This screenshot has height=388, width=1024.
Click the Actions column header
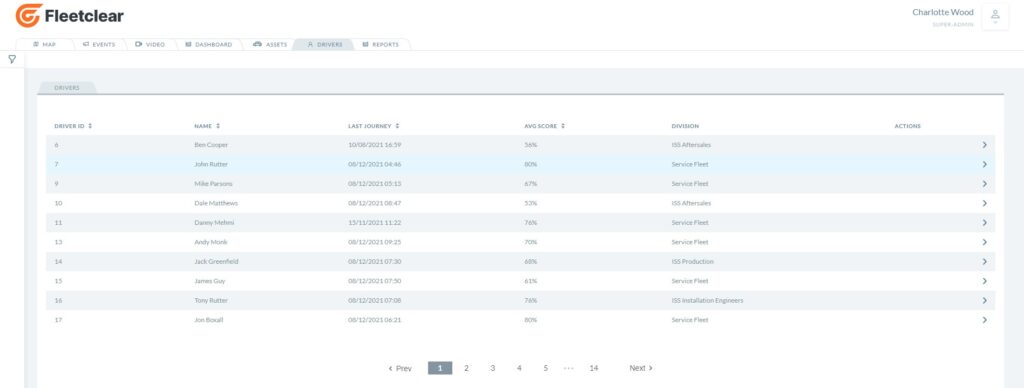point(908,126)
